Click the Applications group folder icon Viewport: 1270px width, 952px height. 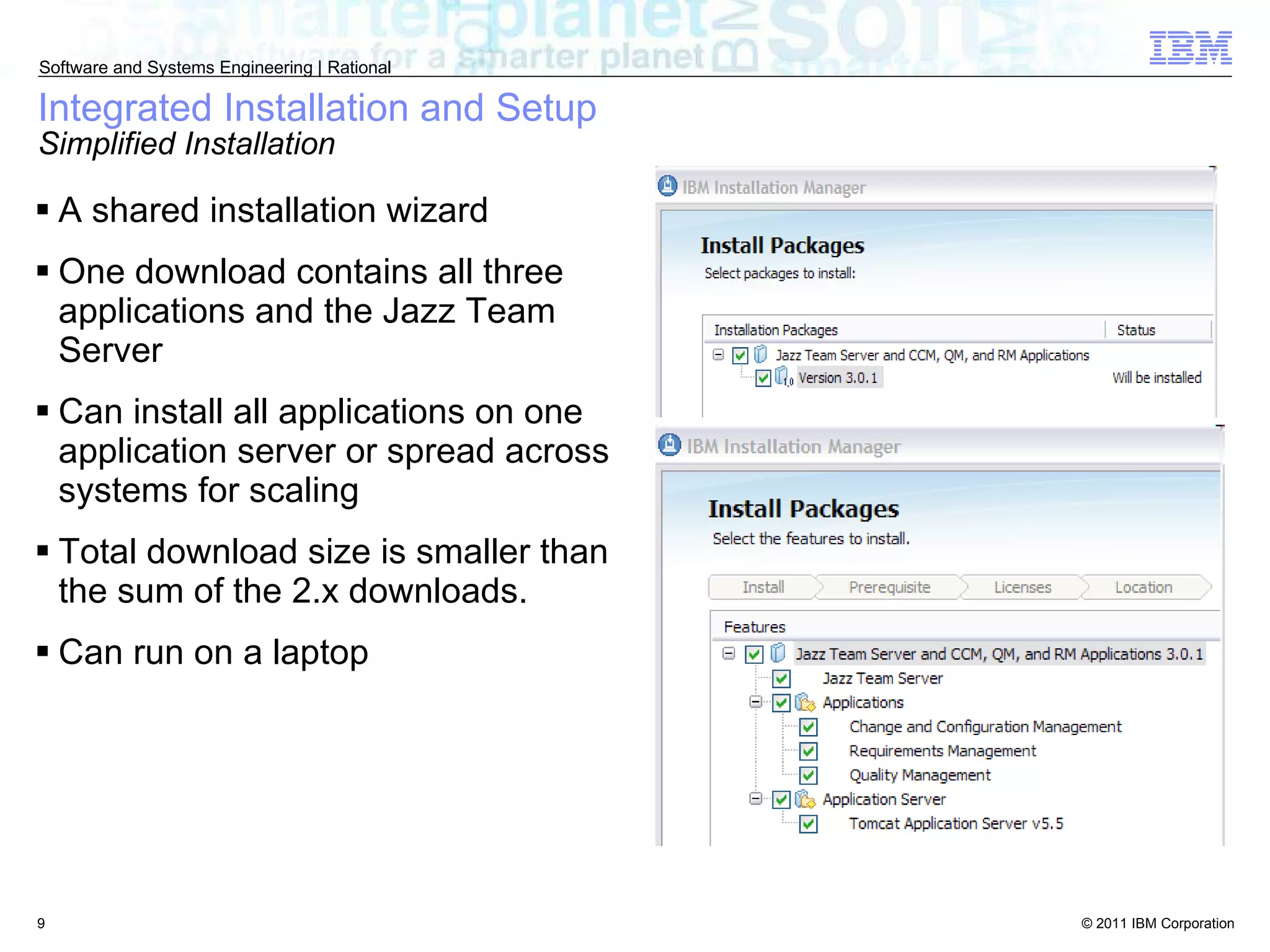(805, 702)
